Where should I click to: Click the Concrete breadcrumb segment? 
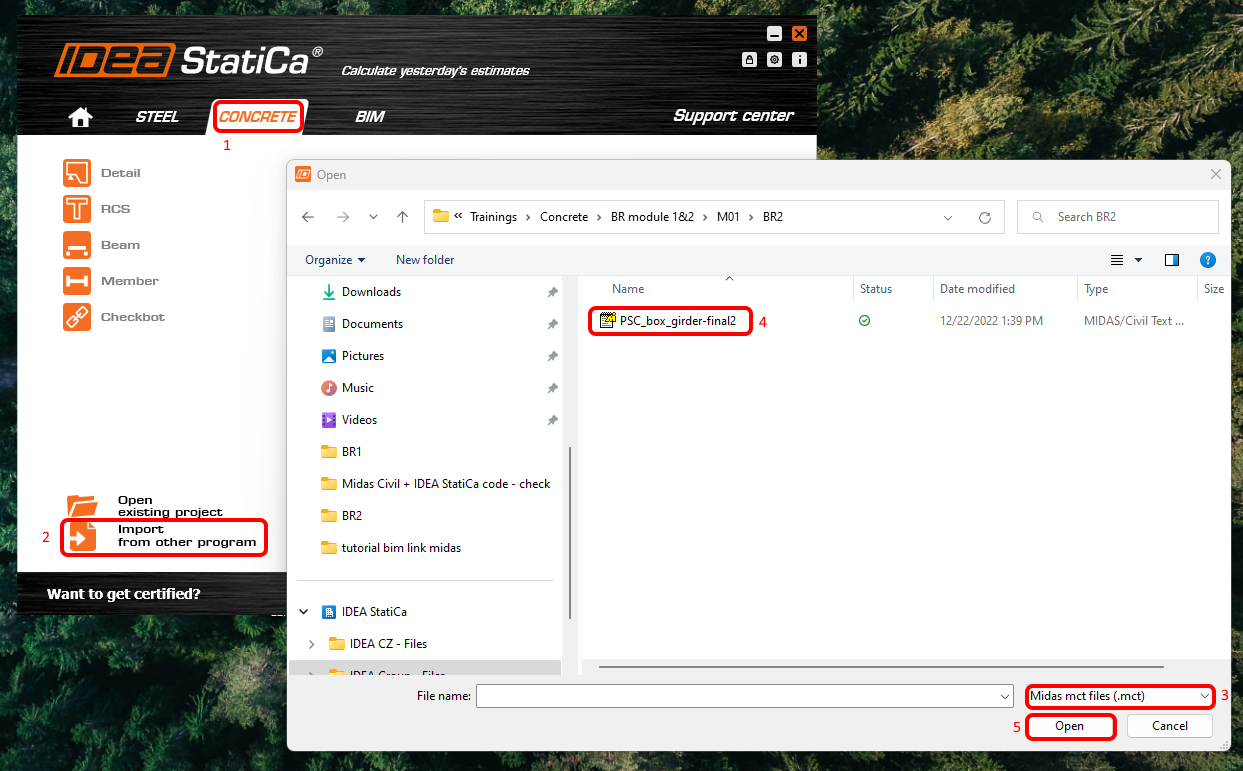pos(564,217)
